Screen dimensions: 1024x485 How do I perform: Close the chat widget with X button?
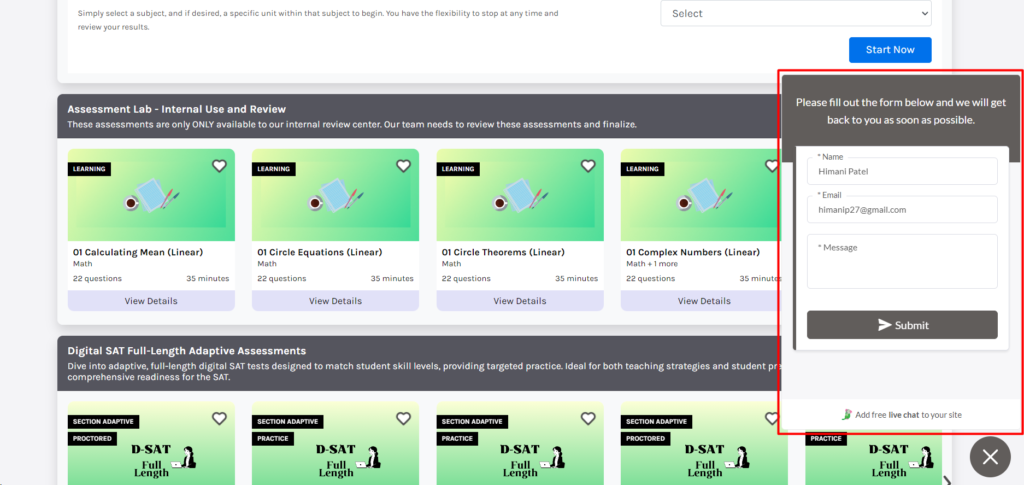coord(989,457)
